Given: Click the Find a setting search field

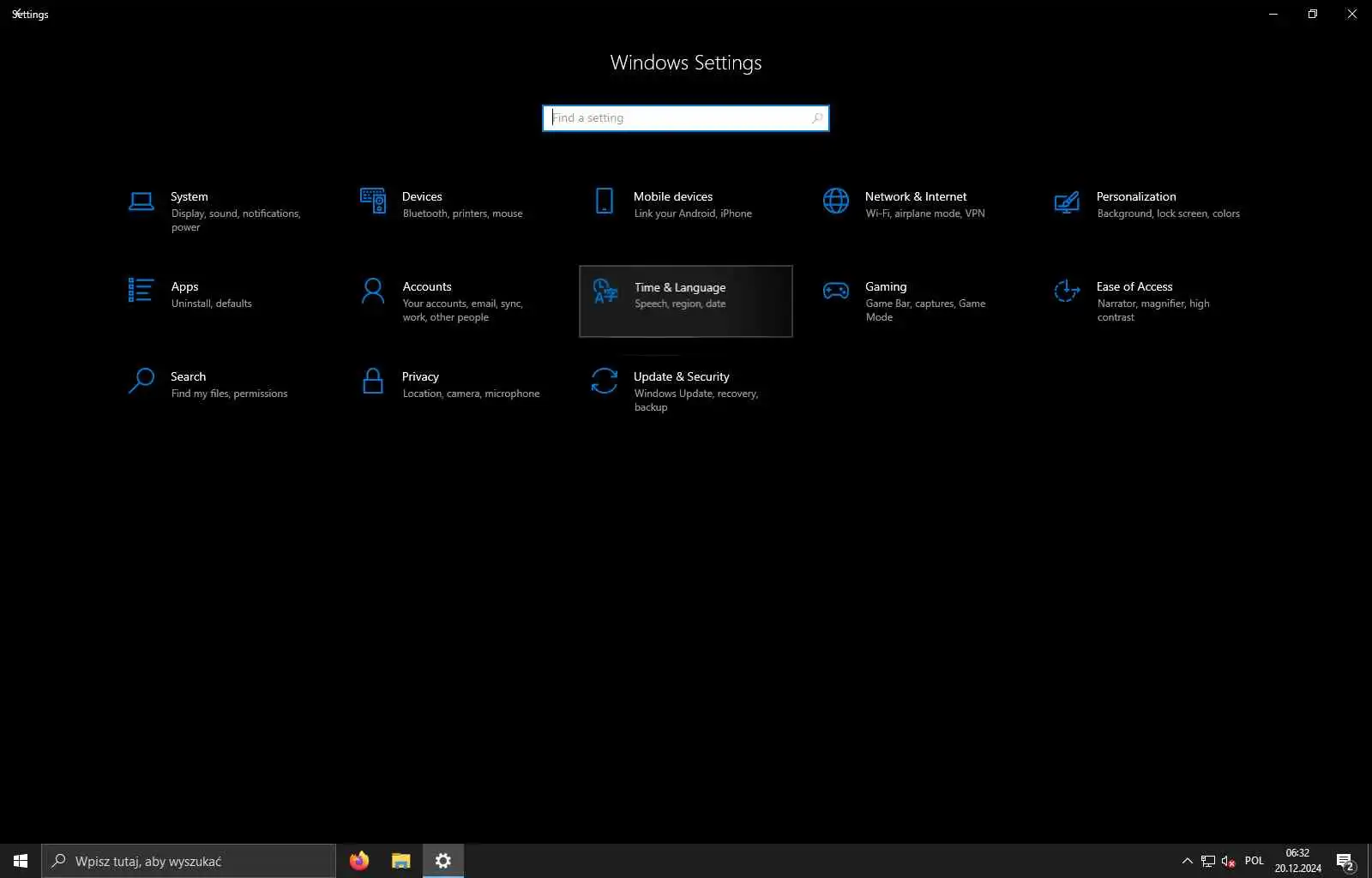Looking at the screenshot, I should (686, 118).
